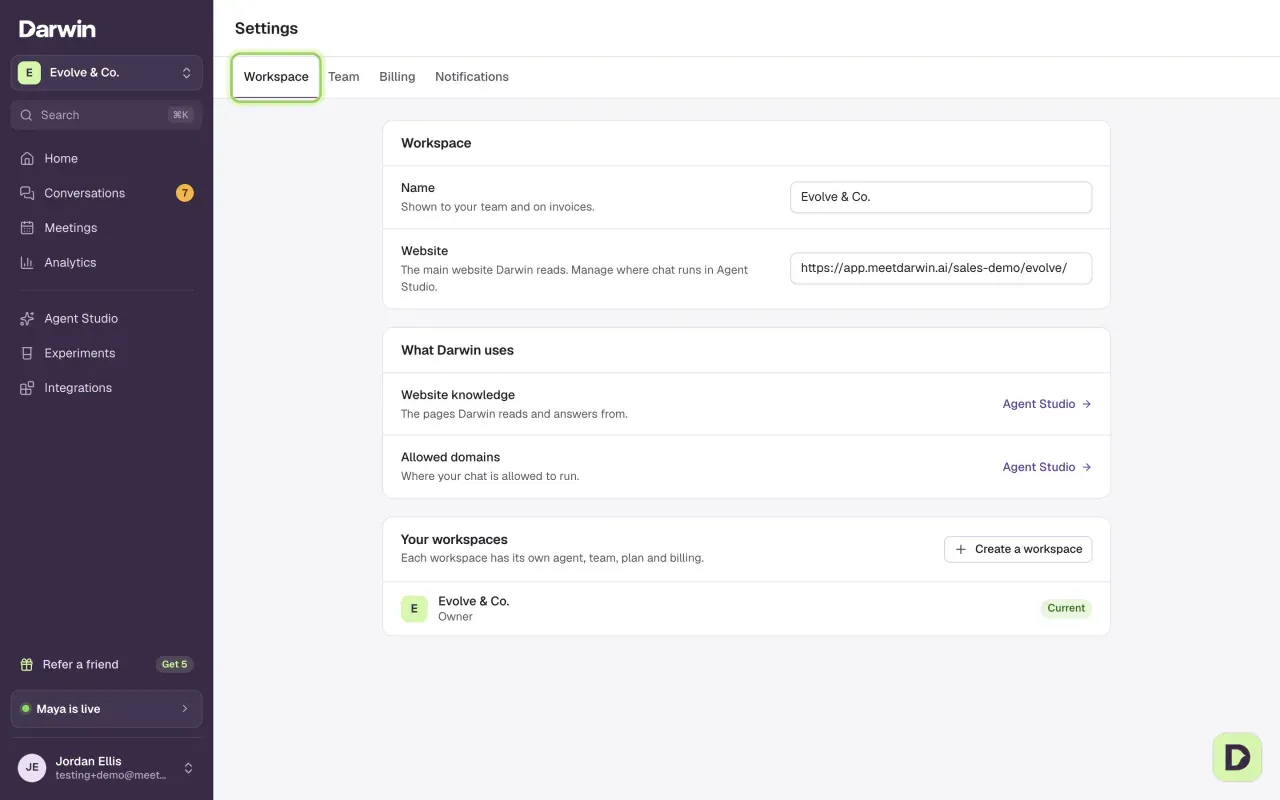Click the Analytics bar chart icon
1280x800 pixels.
(27, 262)
